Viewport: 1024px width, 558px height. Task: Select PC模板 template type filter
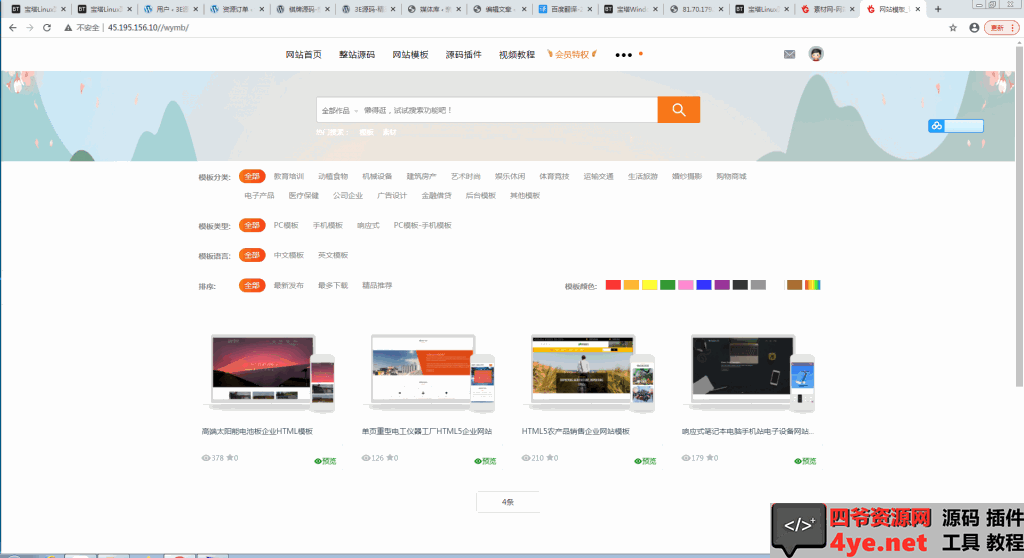[286, 225]
